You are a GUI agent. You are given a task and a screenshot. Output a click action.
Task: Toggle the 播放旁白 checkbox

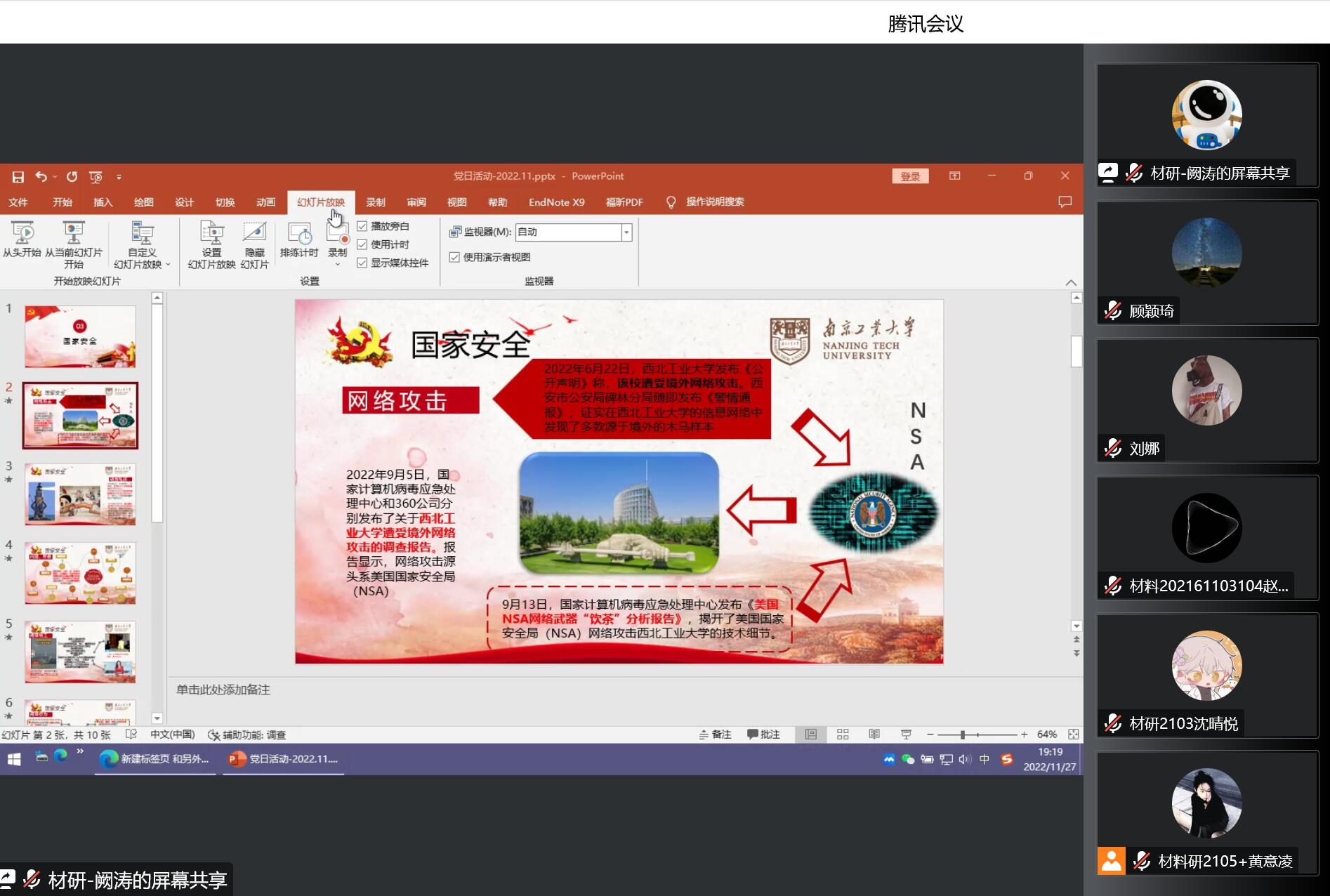click(x=362, y=226)
